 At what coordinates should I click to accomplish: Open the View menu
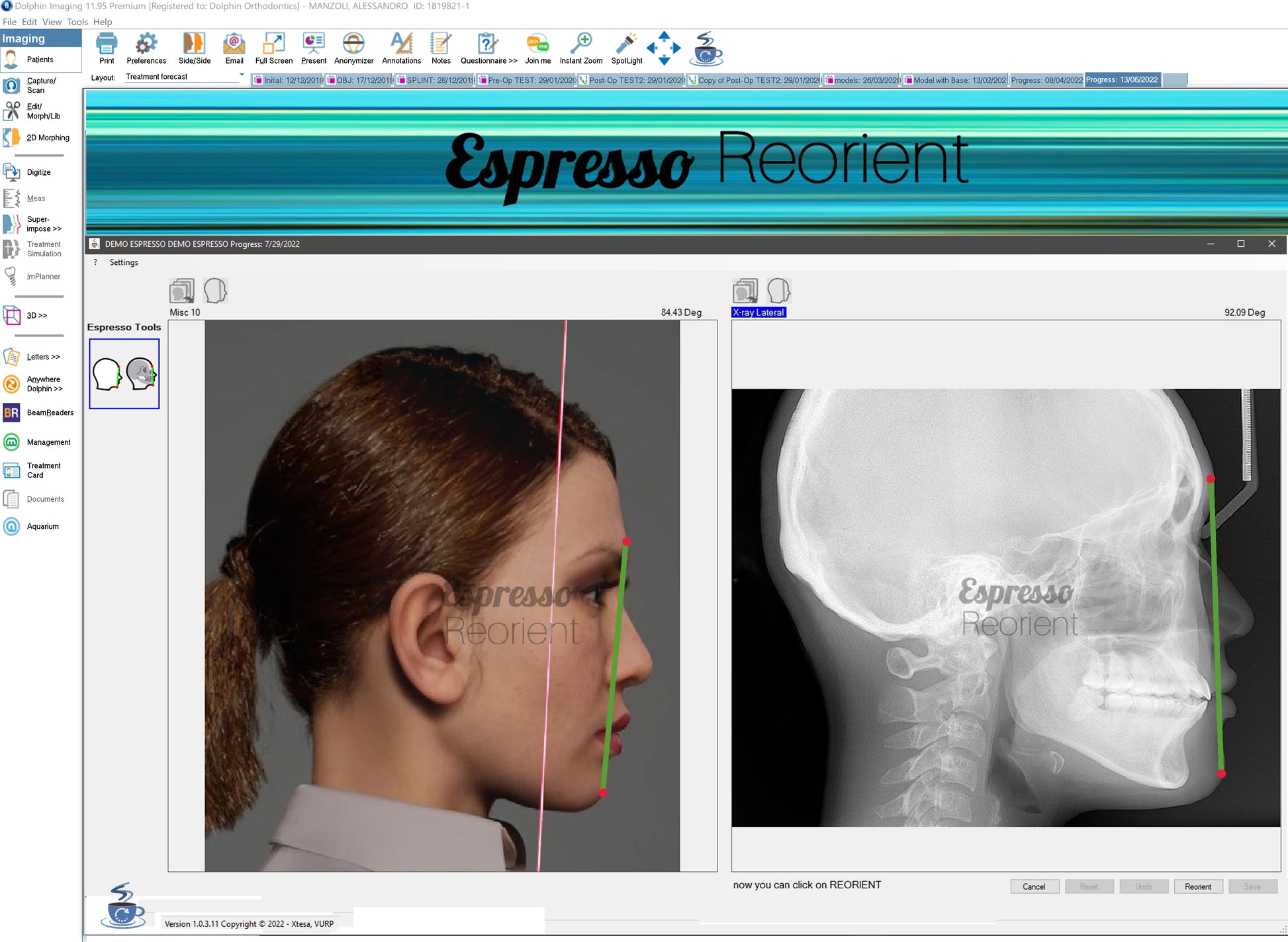52,22
